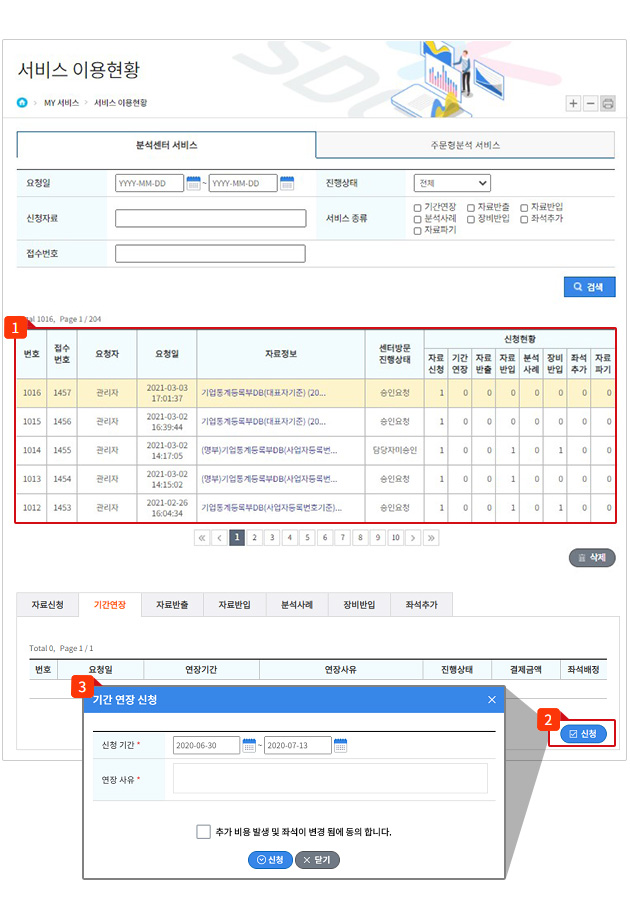Viewport: 630px width, 900px height.
Task: Open data link in row 1015
Action: 263,422
